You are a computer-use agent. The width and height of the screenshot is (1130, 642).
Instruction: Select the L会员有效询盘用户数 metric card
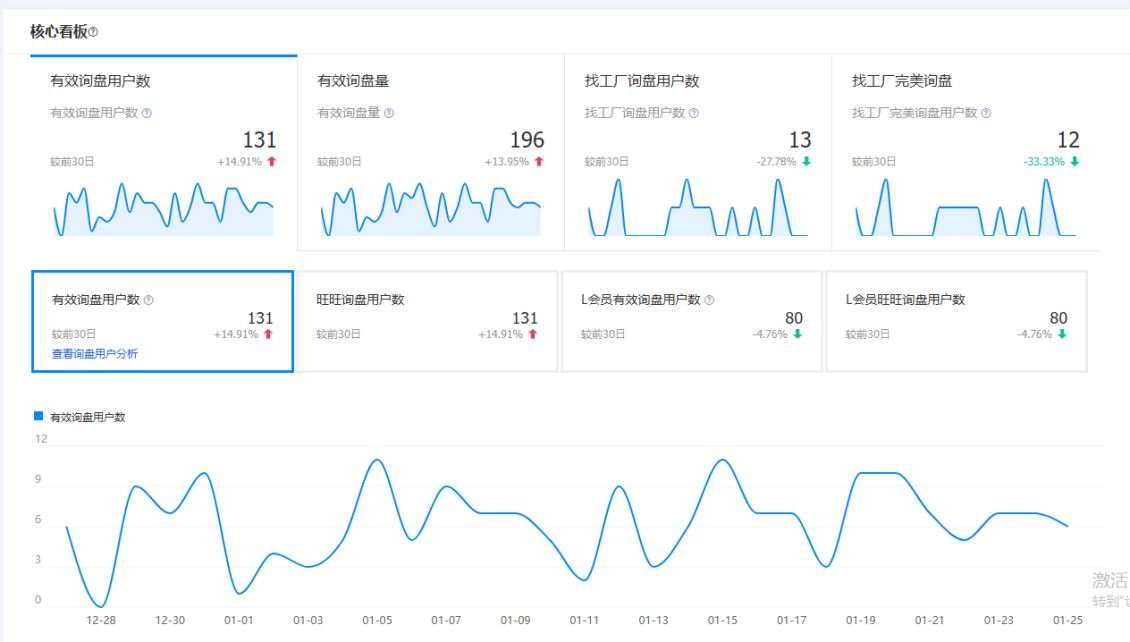tap(691, 321)
